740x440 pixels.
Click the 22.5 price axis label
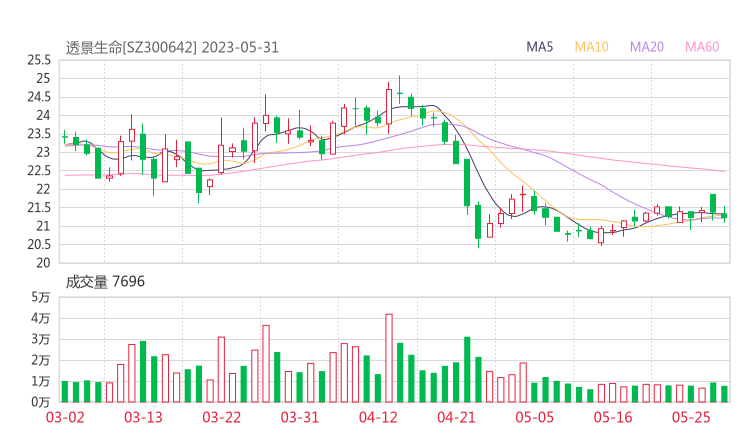point(39,171)
